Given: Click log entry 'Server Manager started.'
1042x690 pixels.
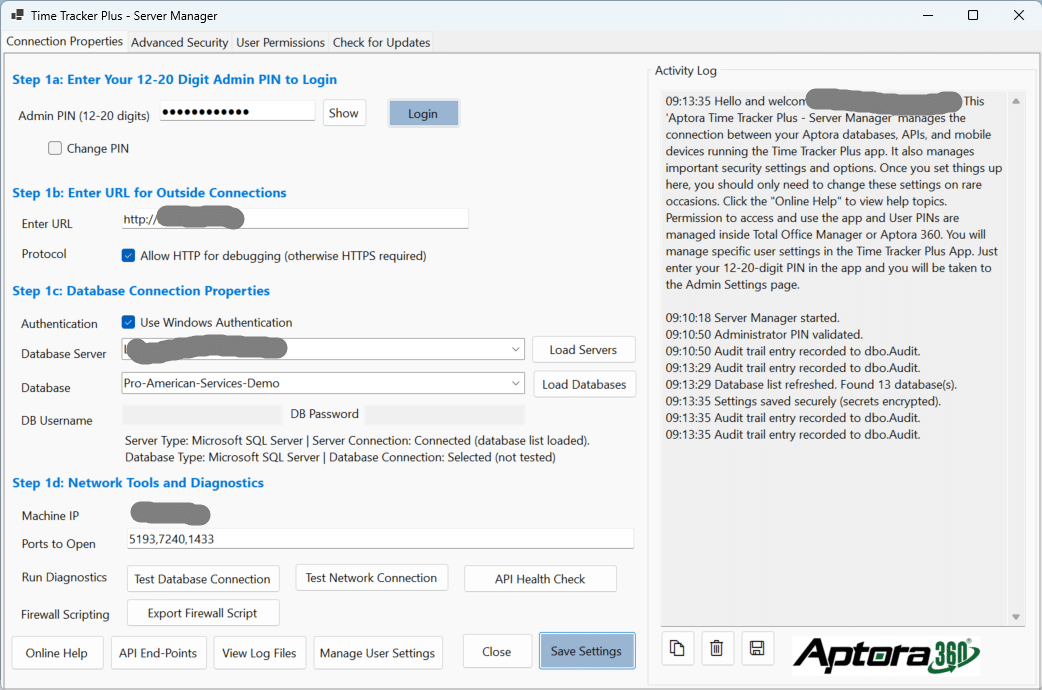Looking at the screenshot, I should (752, 318).
